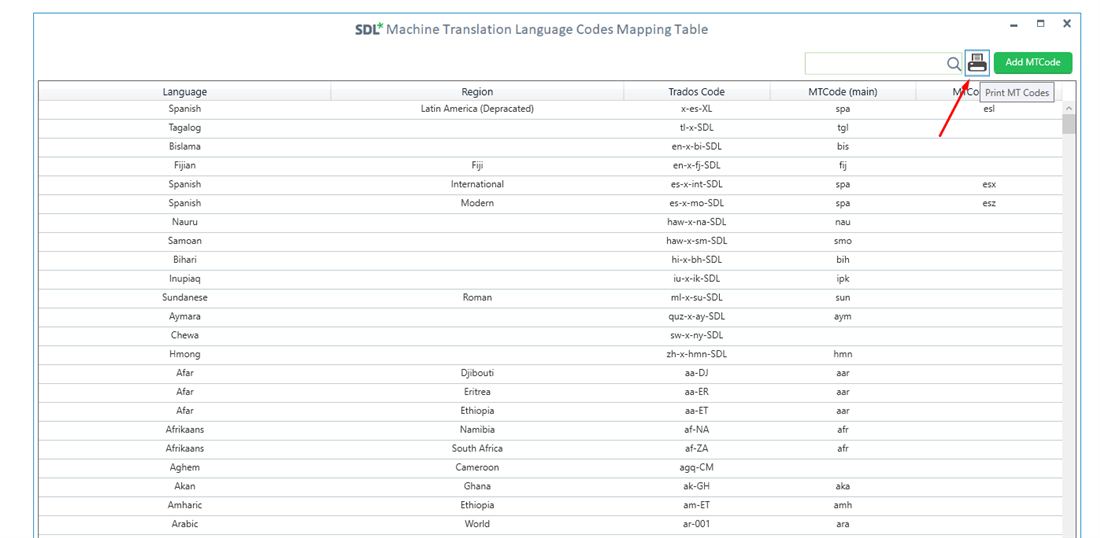Select the 'haw-x-sm-SDL' code cell
Screen dimensions: 1100x538
pos(697,241)
